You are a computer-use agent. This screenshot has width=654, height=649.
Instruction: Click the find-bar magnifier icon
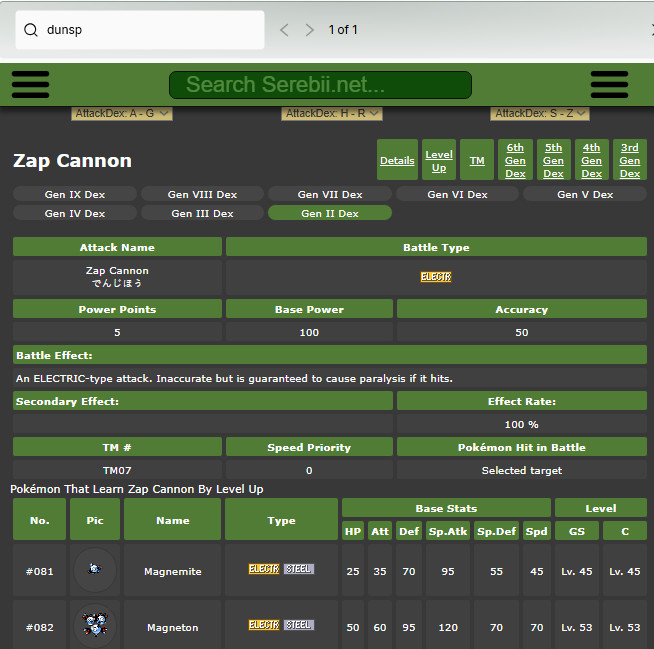pos(31,30)
